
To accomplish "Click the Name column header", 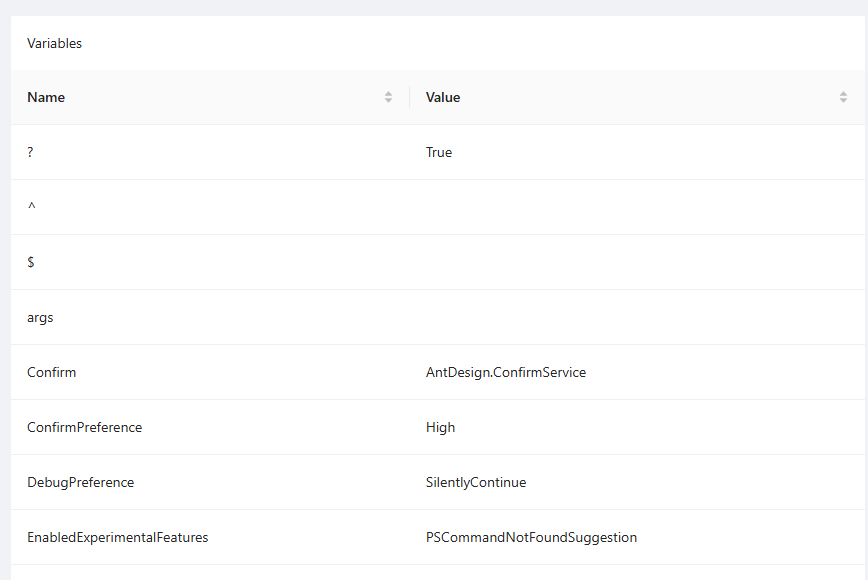I will point(210,97).
